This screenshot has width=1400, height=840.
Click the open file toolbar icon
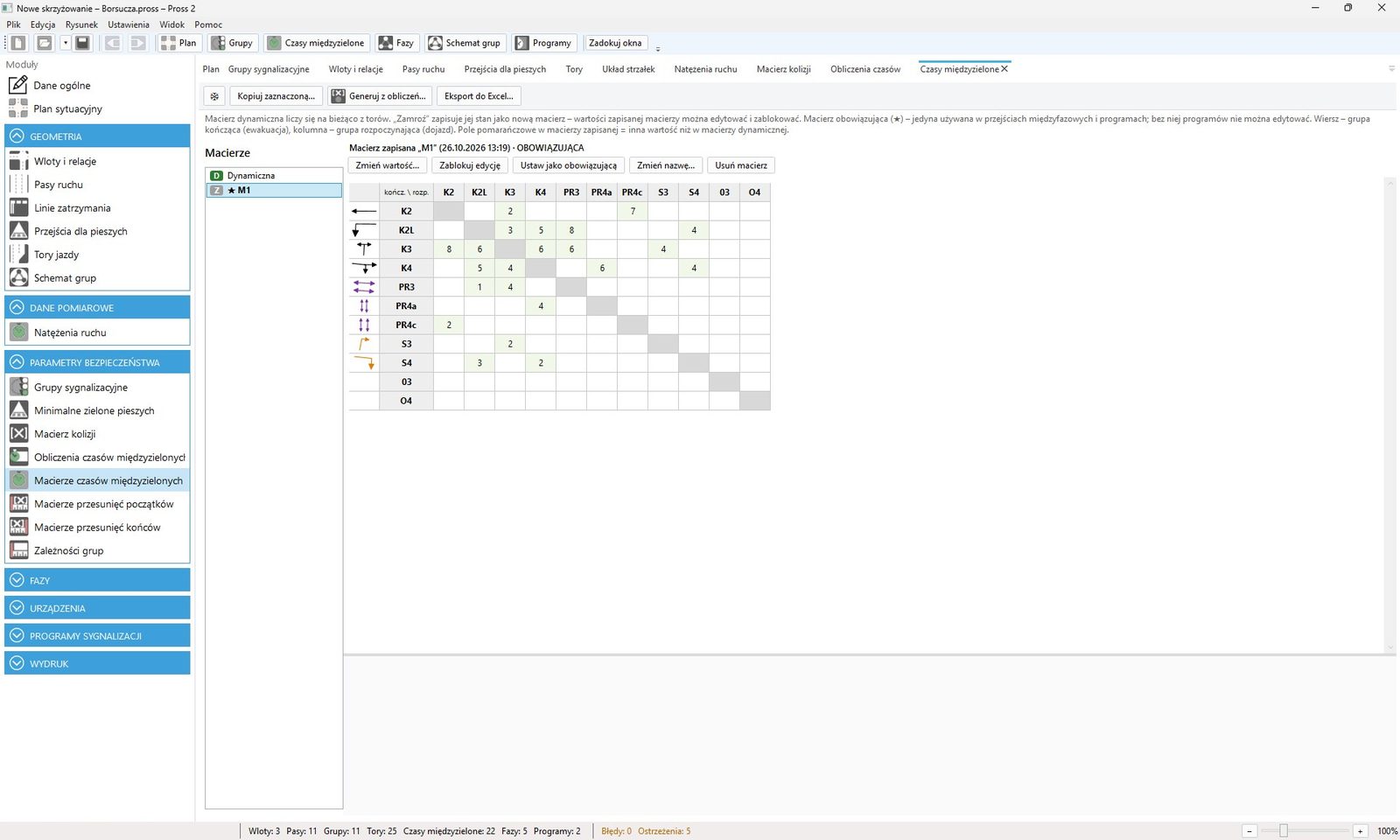[44, 43]
